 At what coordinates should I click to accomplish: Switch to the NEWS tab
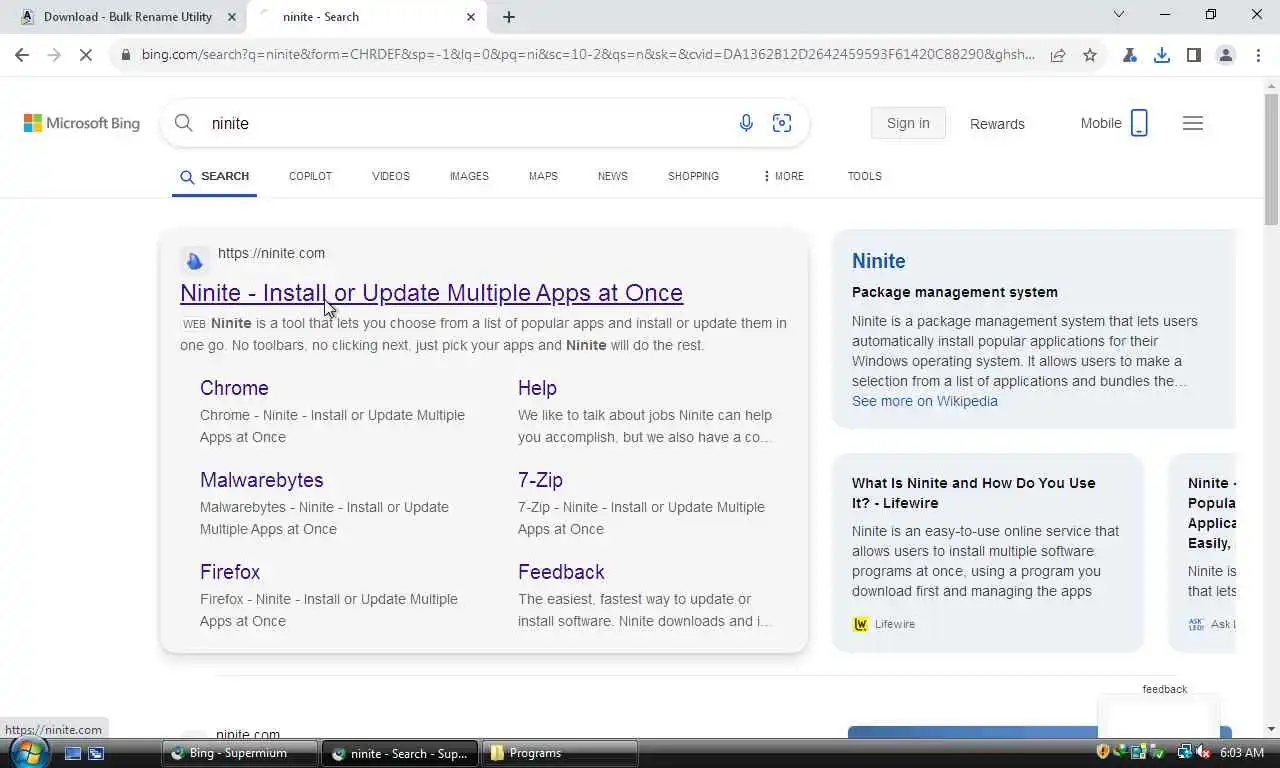(x=613, y=176)
